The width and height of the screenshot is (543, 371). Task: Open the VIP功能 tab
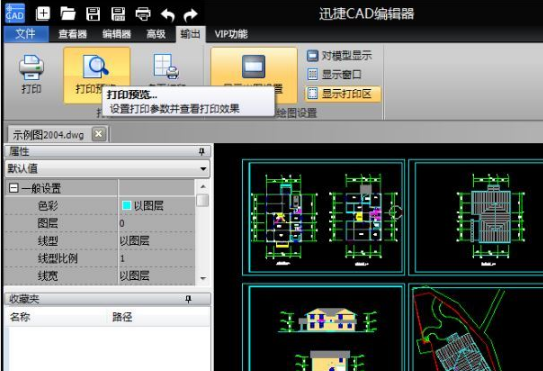click(x=231, y=34)
